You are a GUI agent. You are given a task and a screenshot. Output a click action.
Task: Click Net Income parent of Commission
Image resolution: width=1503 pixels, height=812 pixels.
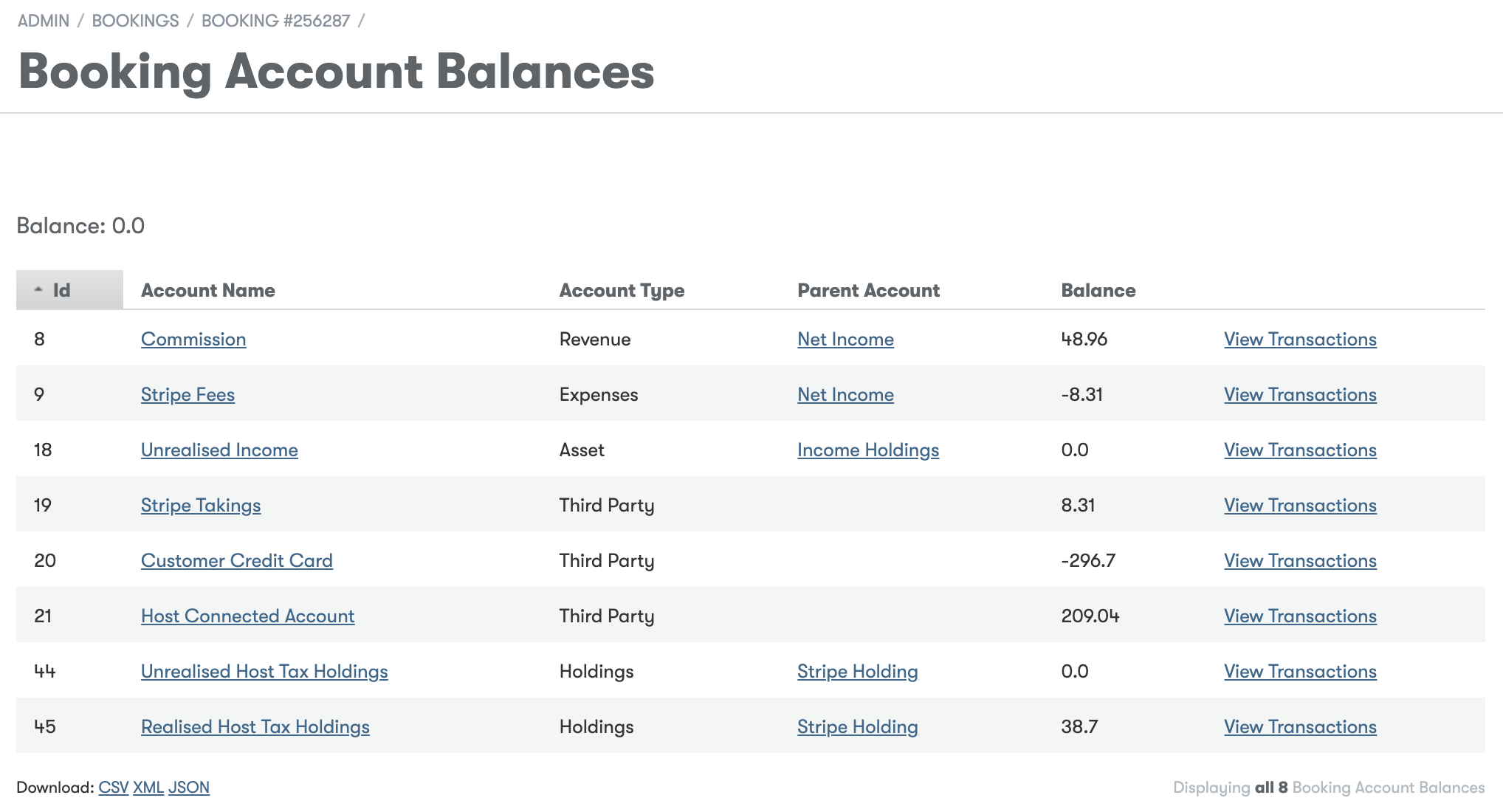pos(845,339)
